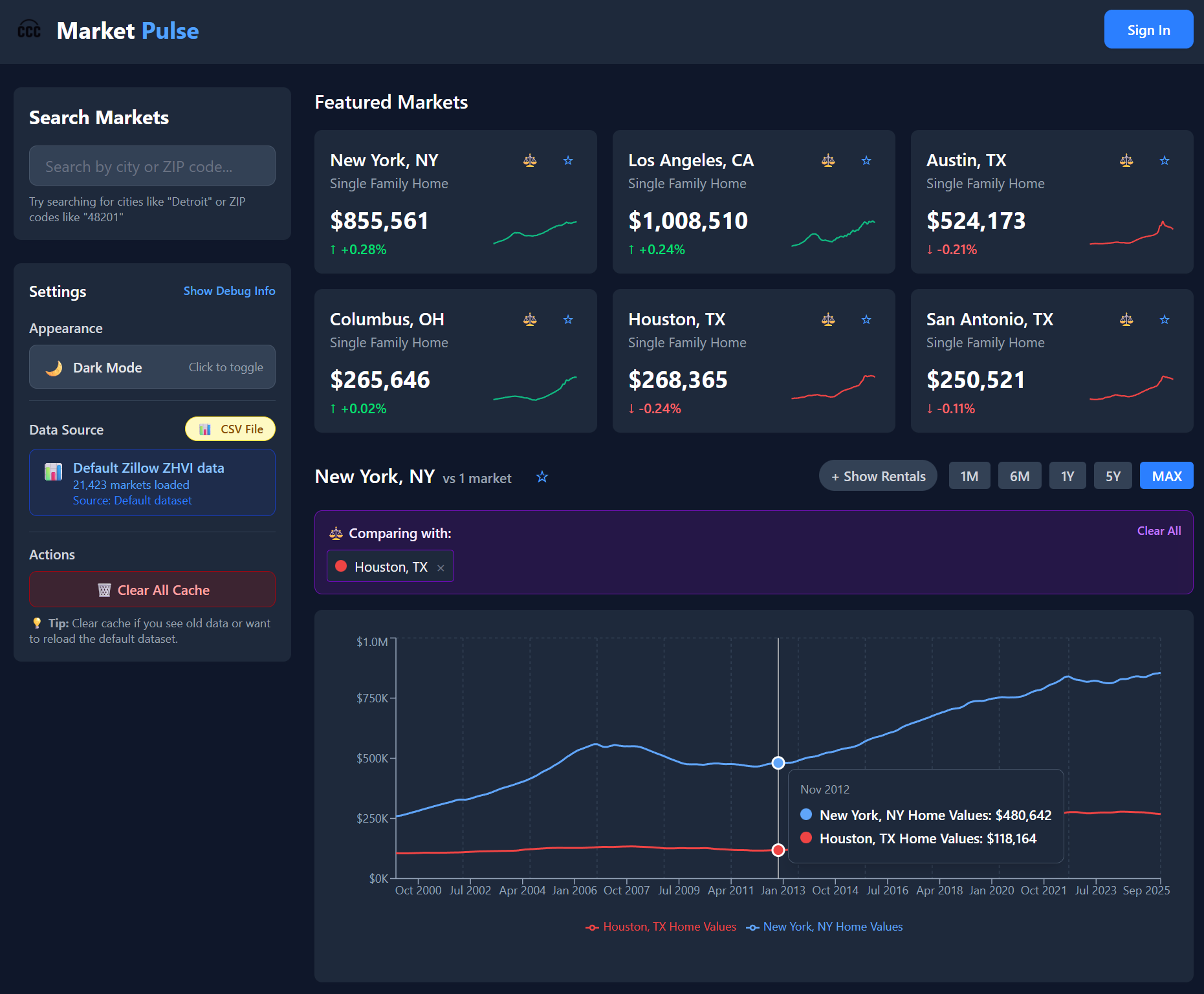Favorite Austin, TX using its star icon
The height and width of the screenshot is (994, 1204).
point(1165,160)
